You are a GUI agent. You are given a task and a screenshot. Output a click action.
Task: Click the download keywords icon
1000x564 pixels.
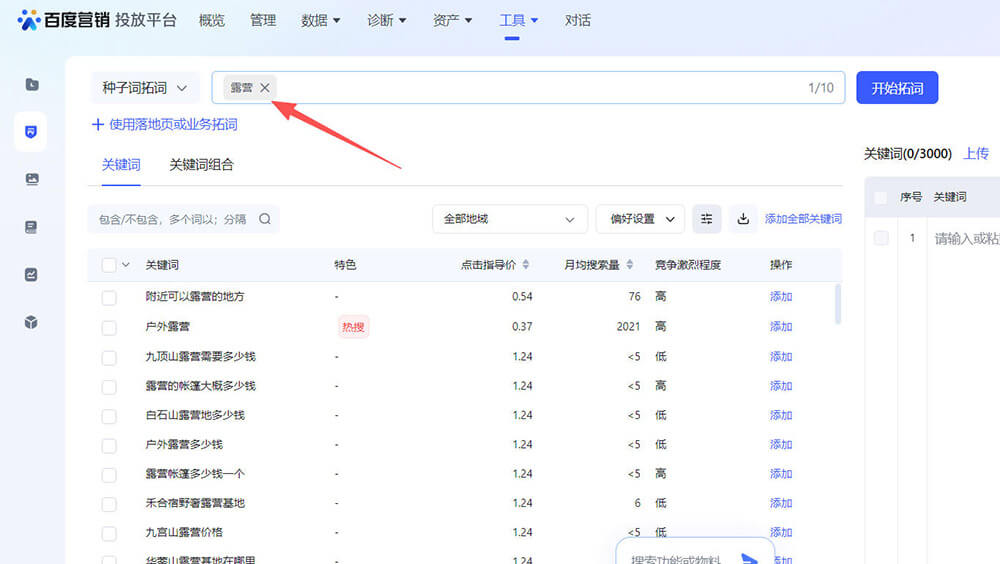point(743,219)
